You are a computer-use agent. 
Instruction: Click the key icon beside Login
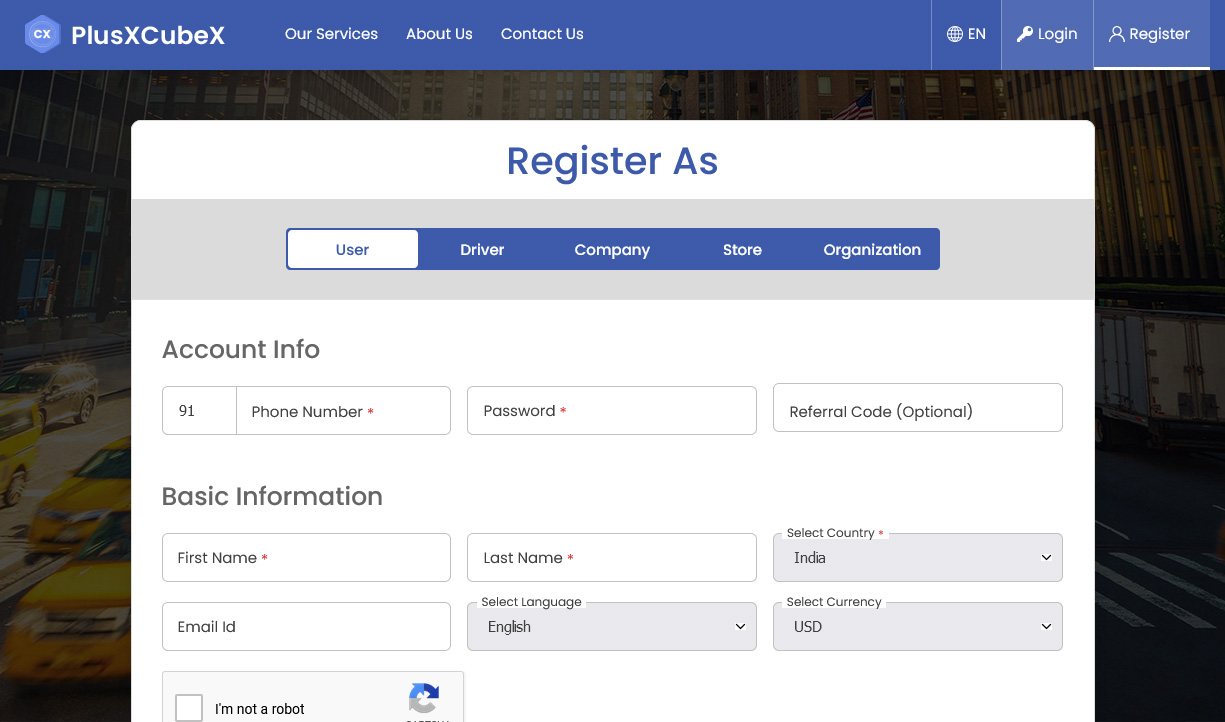(x=1025, y=34)
